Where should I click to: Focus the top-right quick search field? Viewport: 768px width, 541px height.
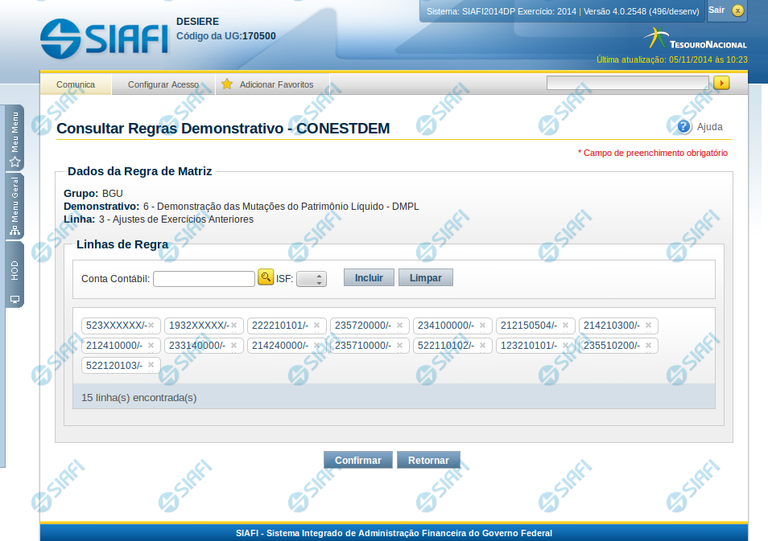coord(627,83)
